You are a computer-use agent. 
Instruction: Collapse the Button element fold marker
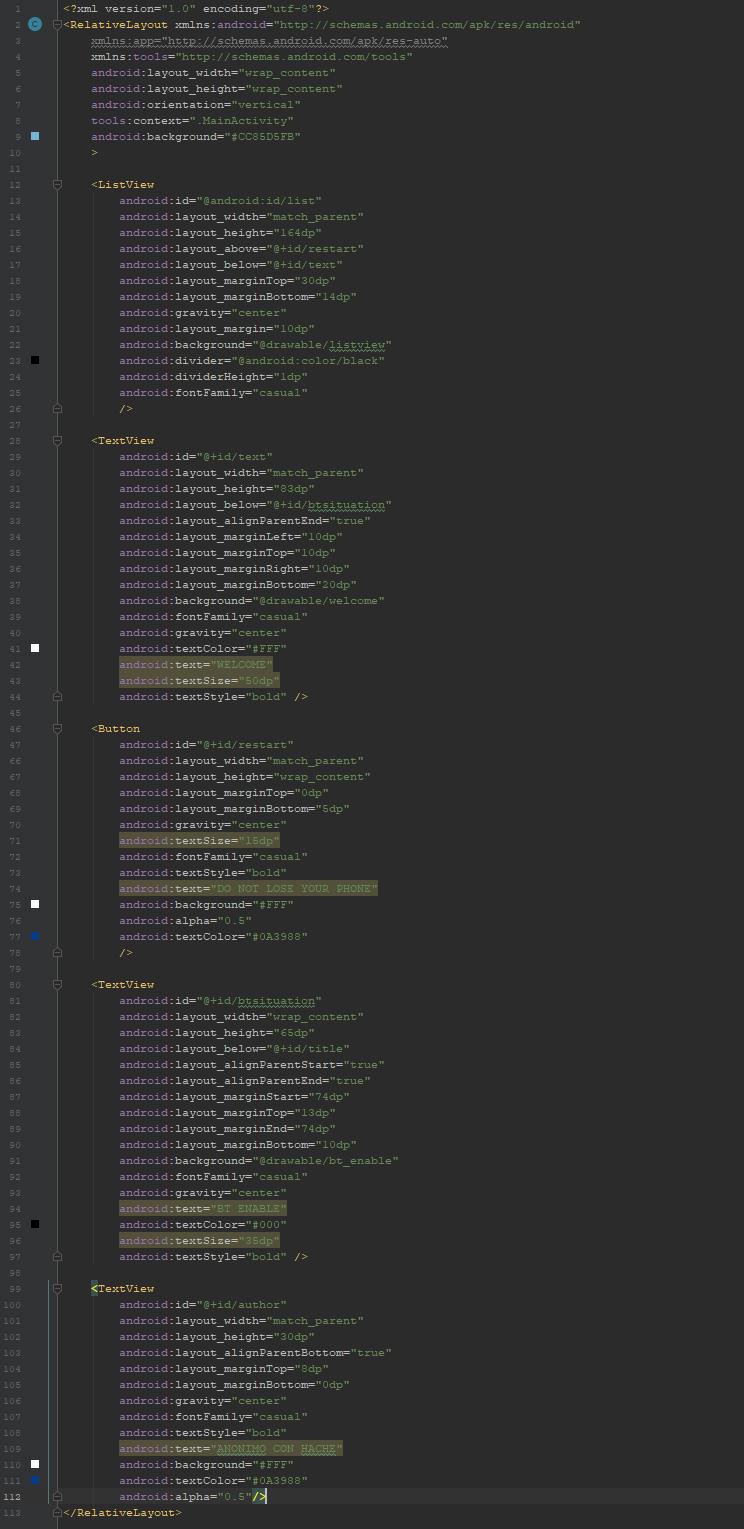(x=57, y=728)
